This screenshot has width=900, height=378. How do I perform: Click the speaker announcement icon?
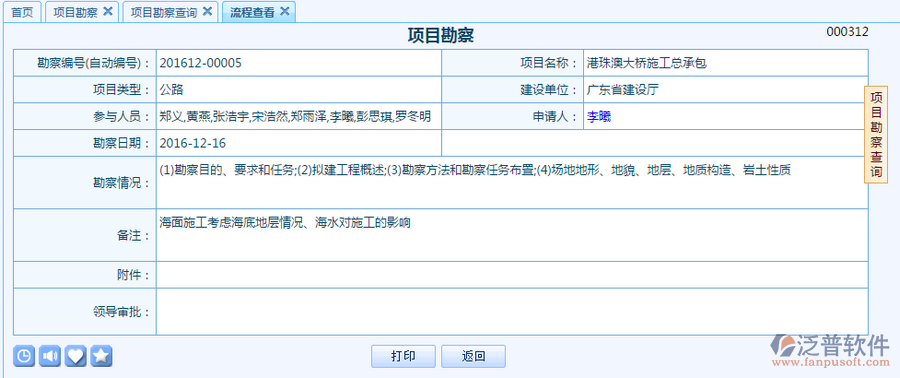(49, 356)
